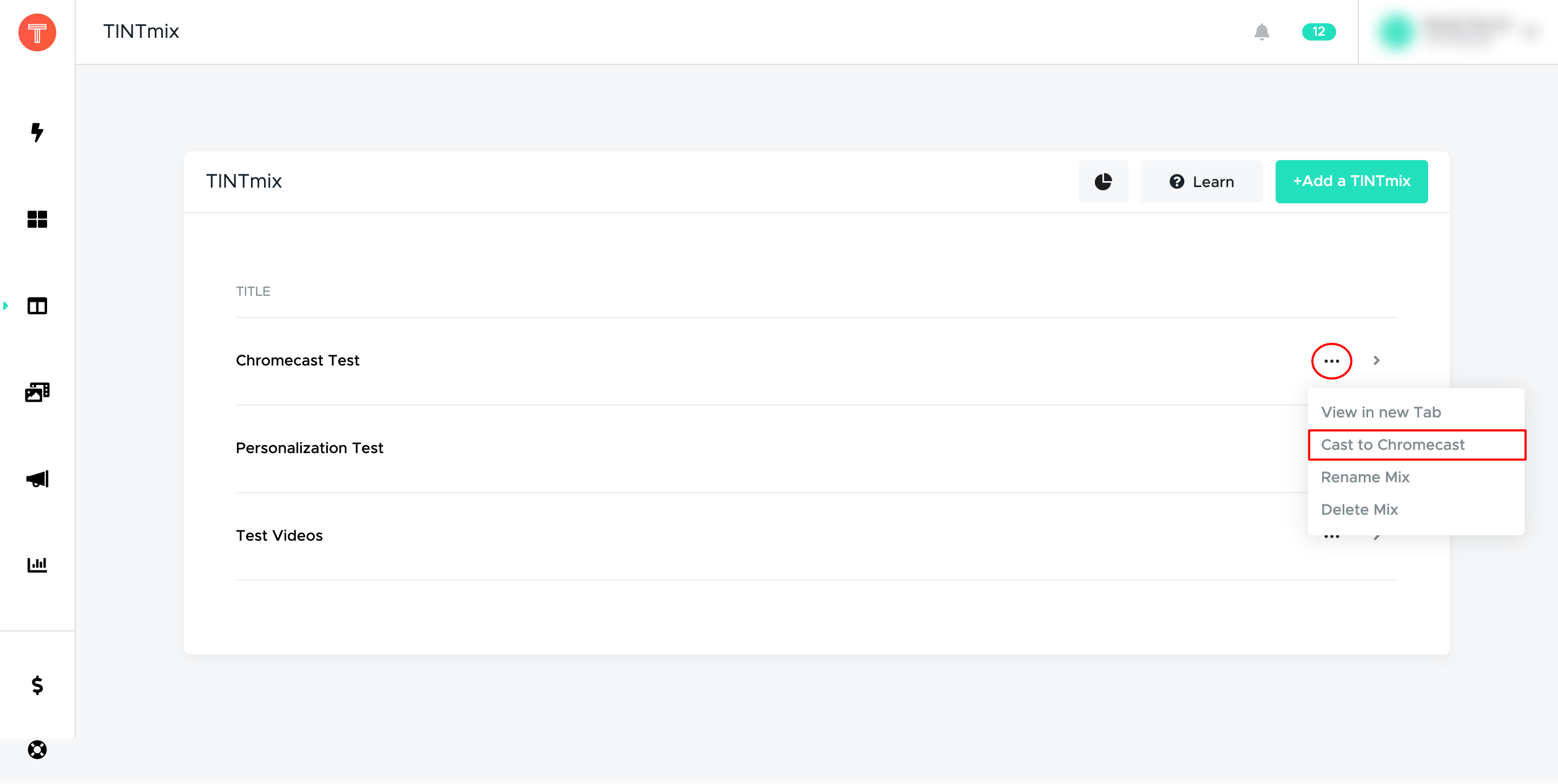
Task: Open the bar chart analytics icon
Action: (37, 564)
